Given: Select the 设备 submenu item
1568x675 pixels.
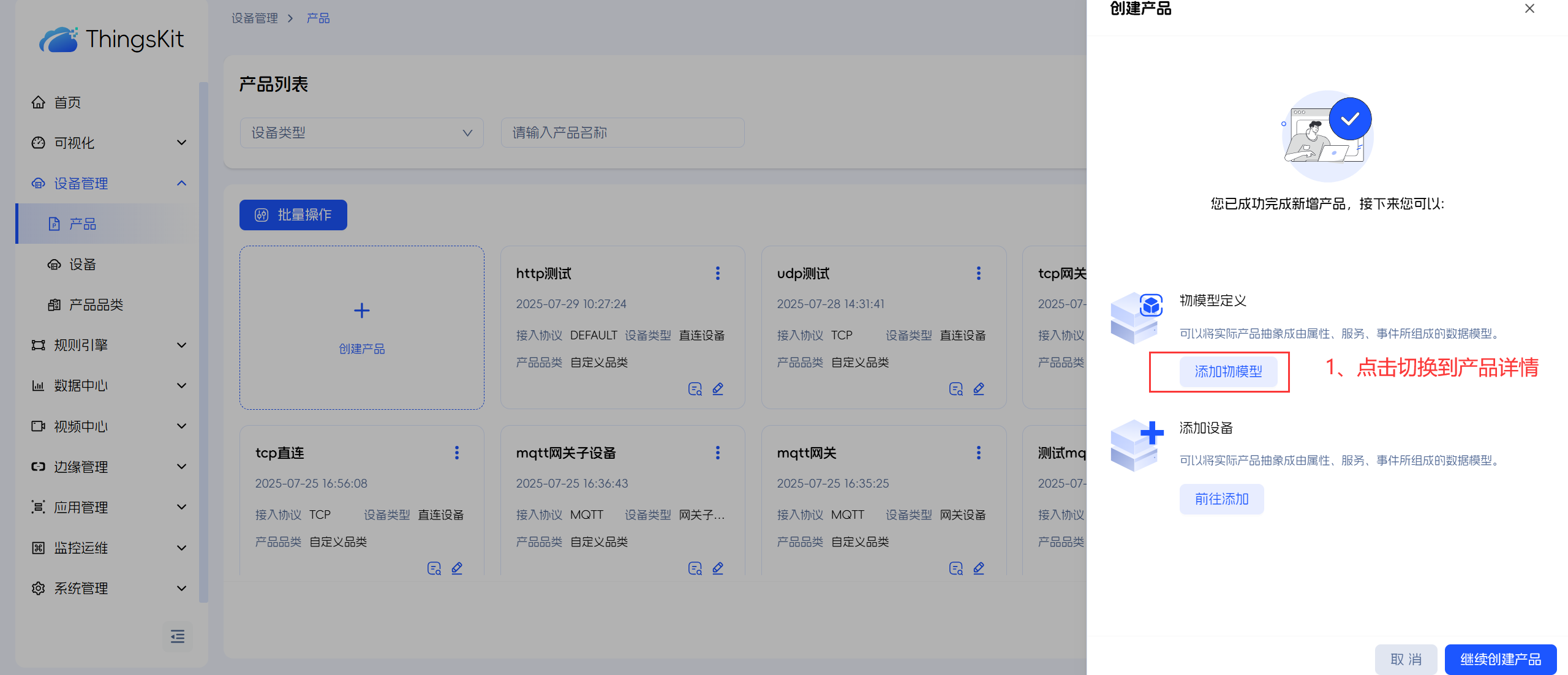Looking at the screenshot, I should click(83, 264).
